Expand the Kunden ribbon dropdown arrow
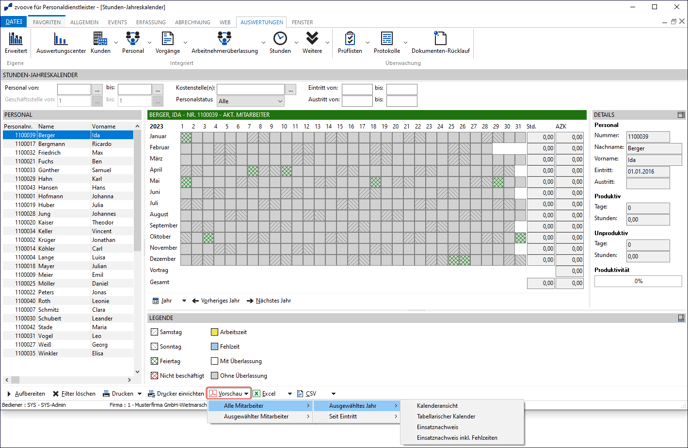The image size is (688, 448). [116, 43]
